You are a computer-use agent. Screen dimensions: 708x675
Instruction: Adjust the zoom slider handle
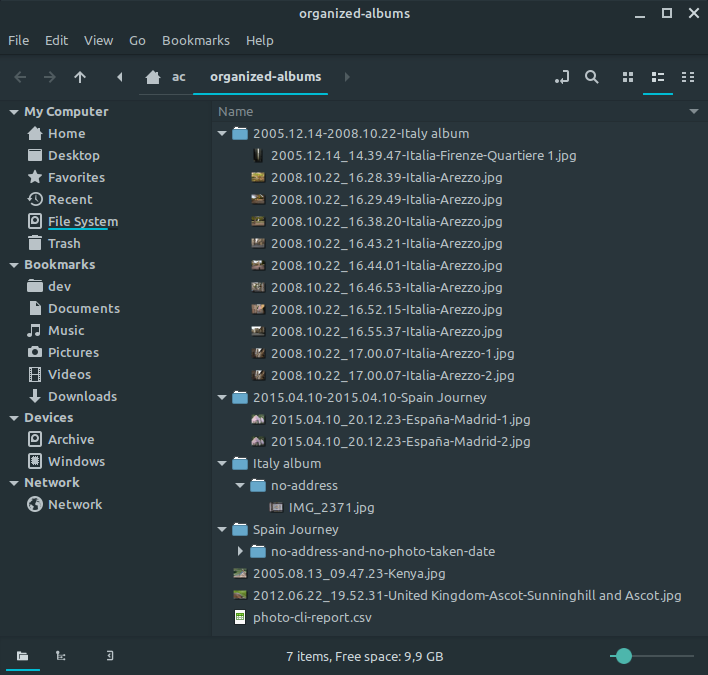click(x=624, y=656)
